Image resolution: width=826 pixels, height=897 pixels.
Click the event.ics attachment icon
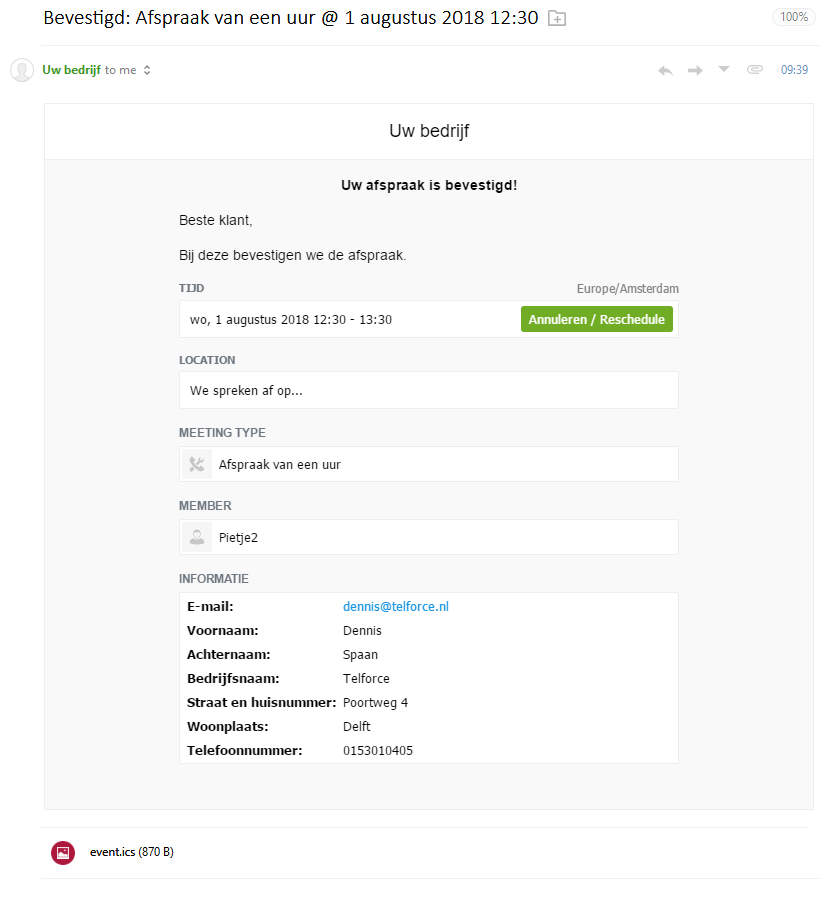tap(63, 853)
